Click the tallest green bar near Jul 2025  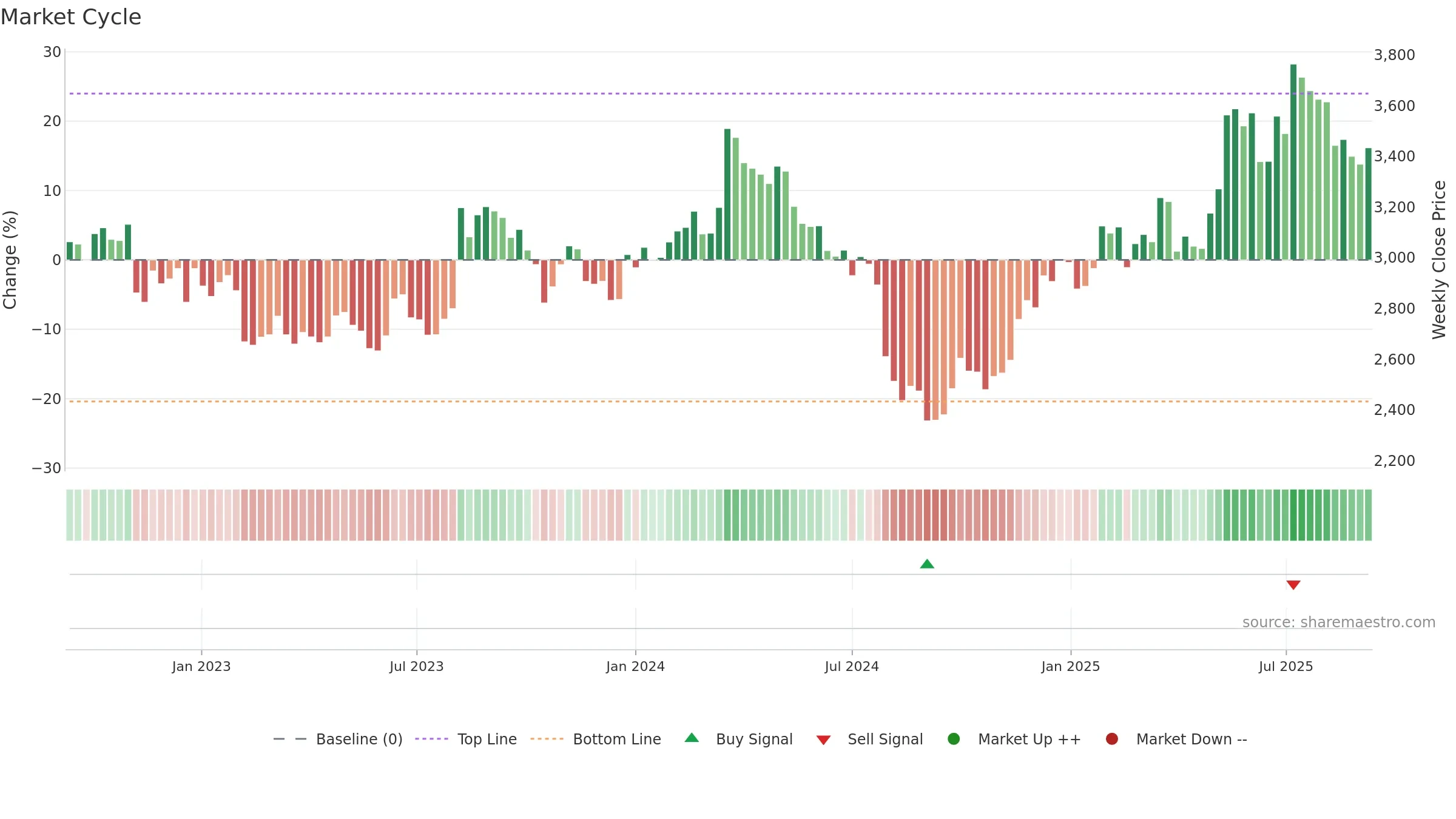[1293, 162]
